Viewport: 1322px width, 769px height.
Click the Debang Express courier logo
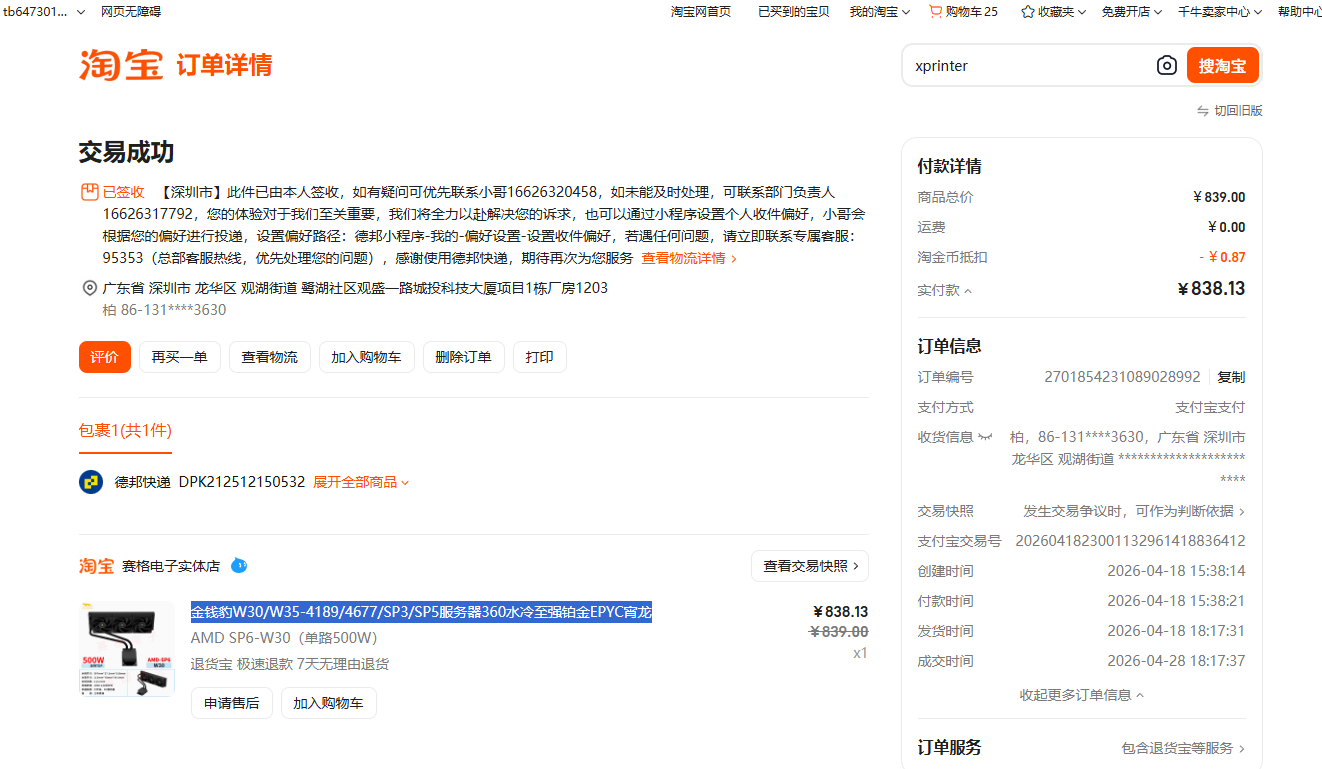coord(91,482)
